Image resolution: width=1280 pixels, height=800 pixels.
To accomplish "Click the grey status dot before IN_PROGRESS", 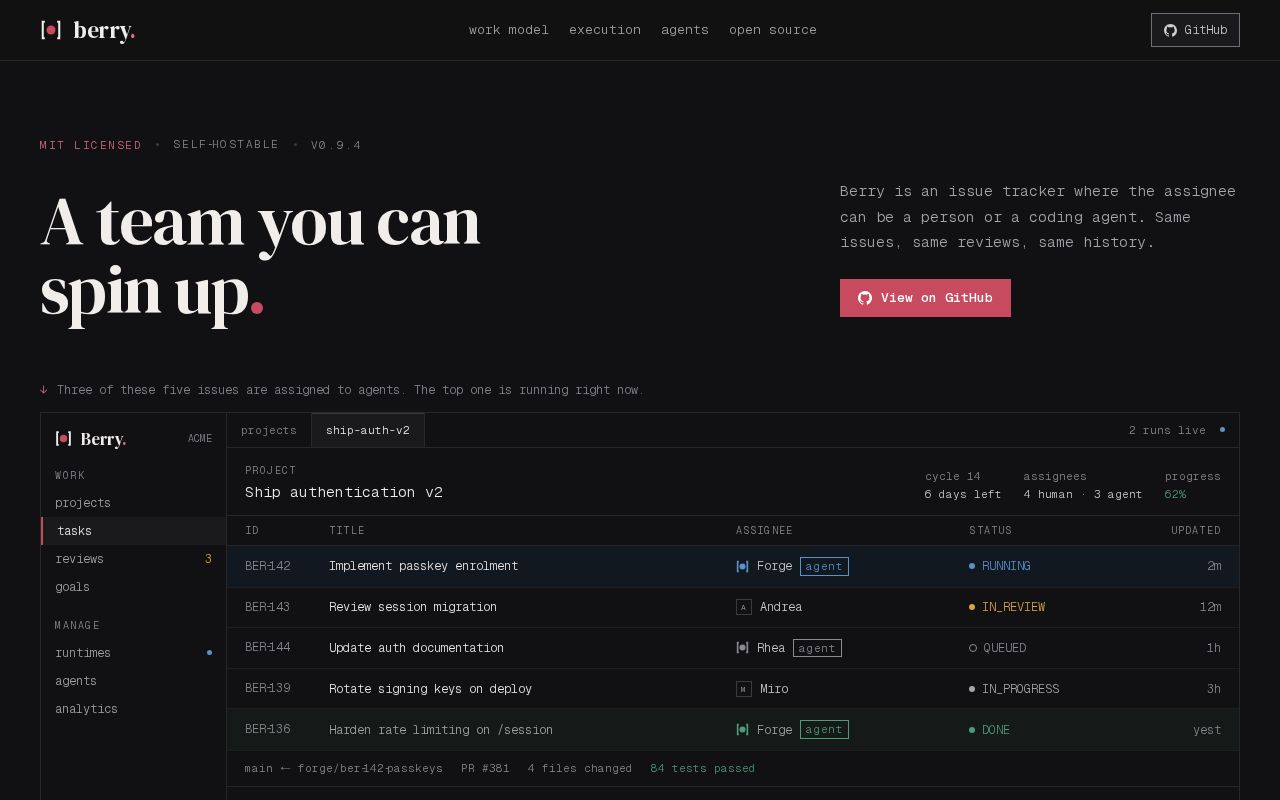I will click(972, 689).
